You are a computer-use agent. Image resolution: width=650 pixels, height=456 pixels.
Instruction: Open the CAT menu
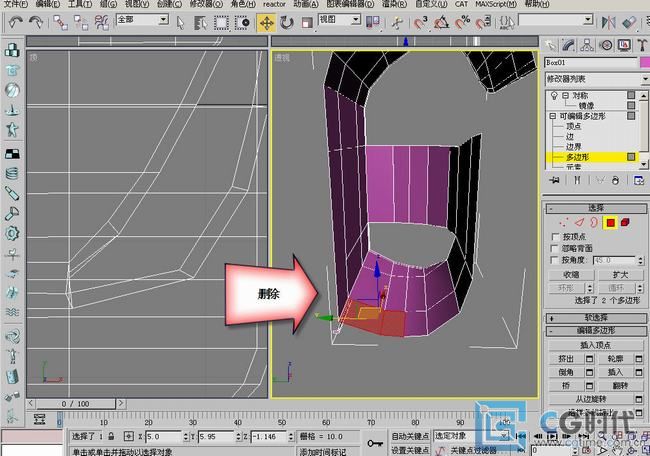pos(461,4)
